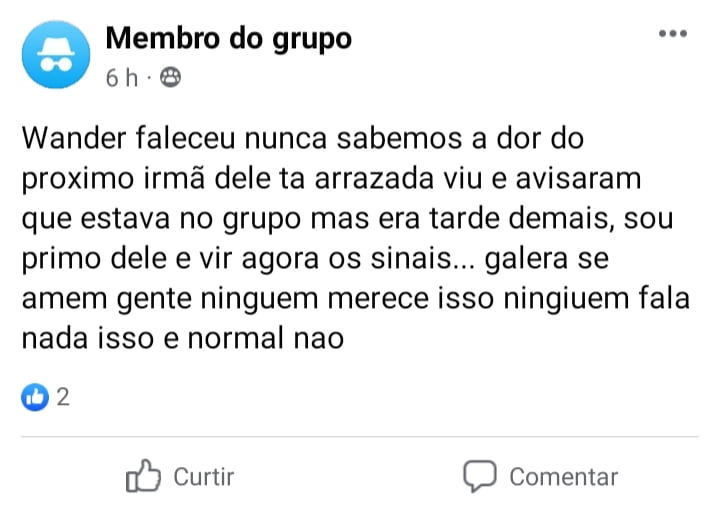Toggle like using the thumbs-up outline icon
Image resolution: width=720 pixels, height=528 pixels.
(x=143, y=476)
